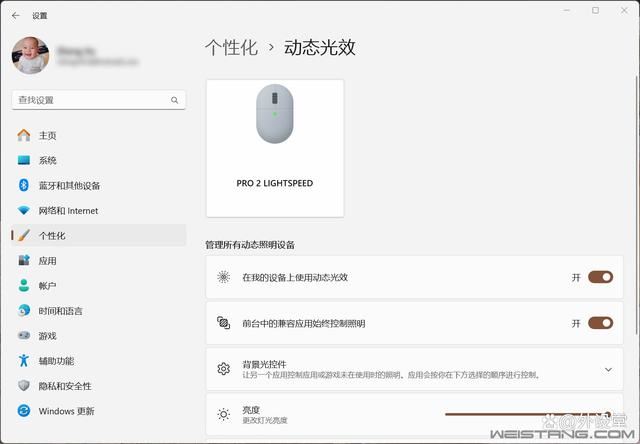Screen dimensions: 640x444
Task: Open the user profile avatar
Action: [31, 55]
